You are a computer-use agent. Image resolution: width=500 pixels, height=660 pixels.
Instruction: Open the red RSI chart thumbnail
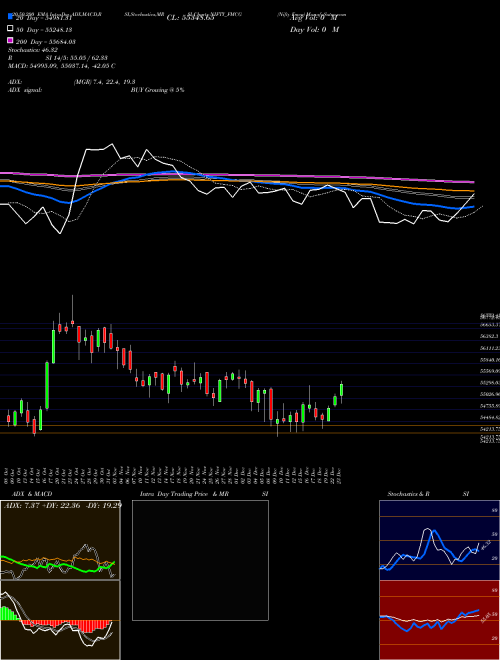[x=439, y=620]
